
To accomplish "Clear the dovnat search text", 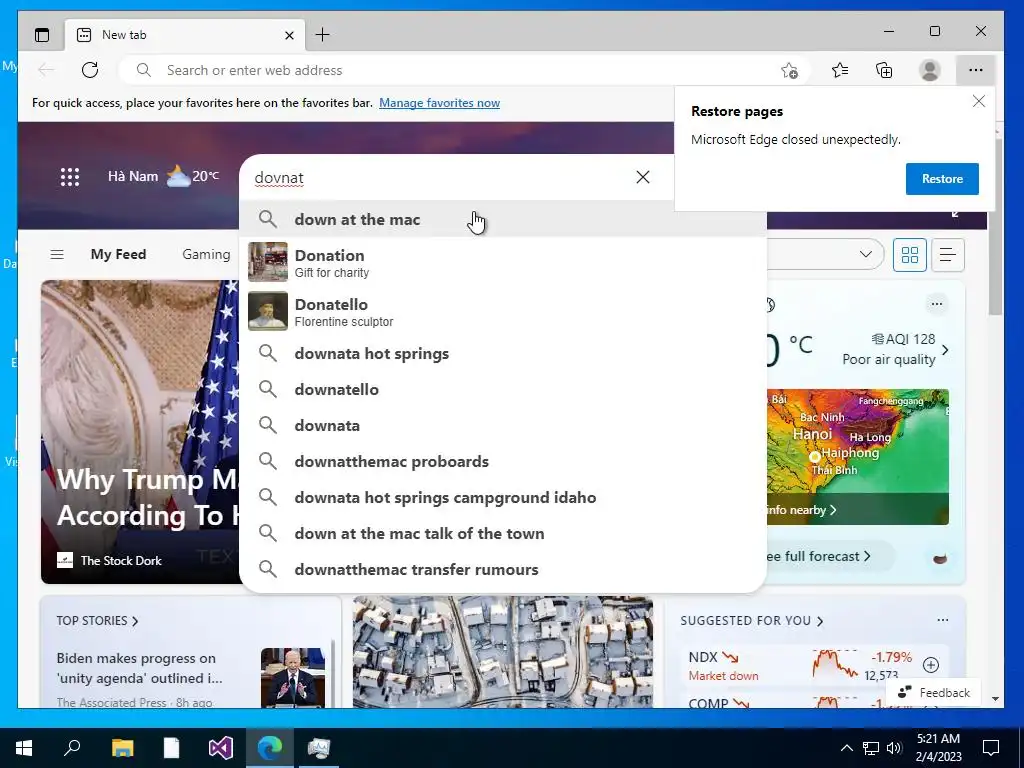I will [643, 177].
